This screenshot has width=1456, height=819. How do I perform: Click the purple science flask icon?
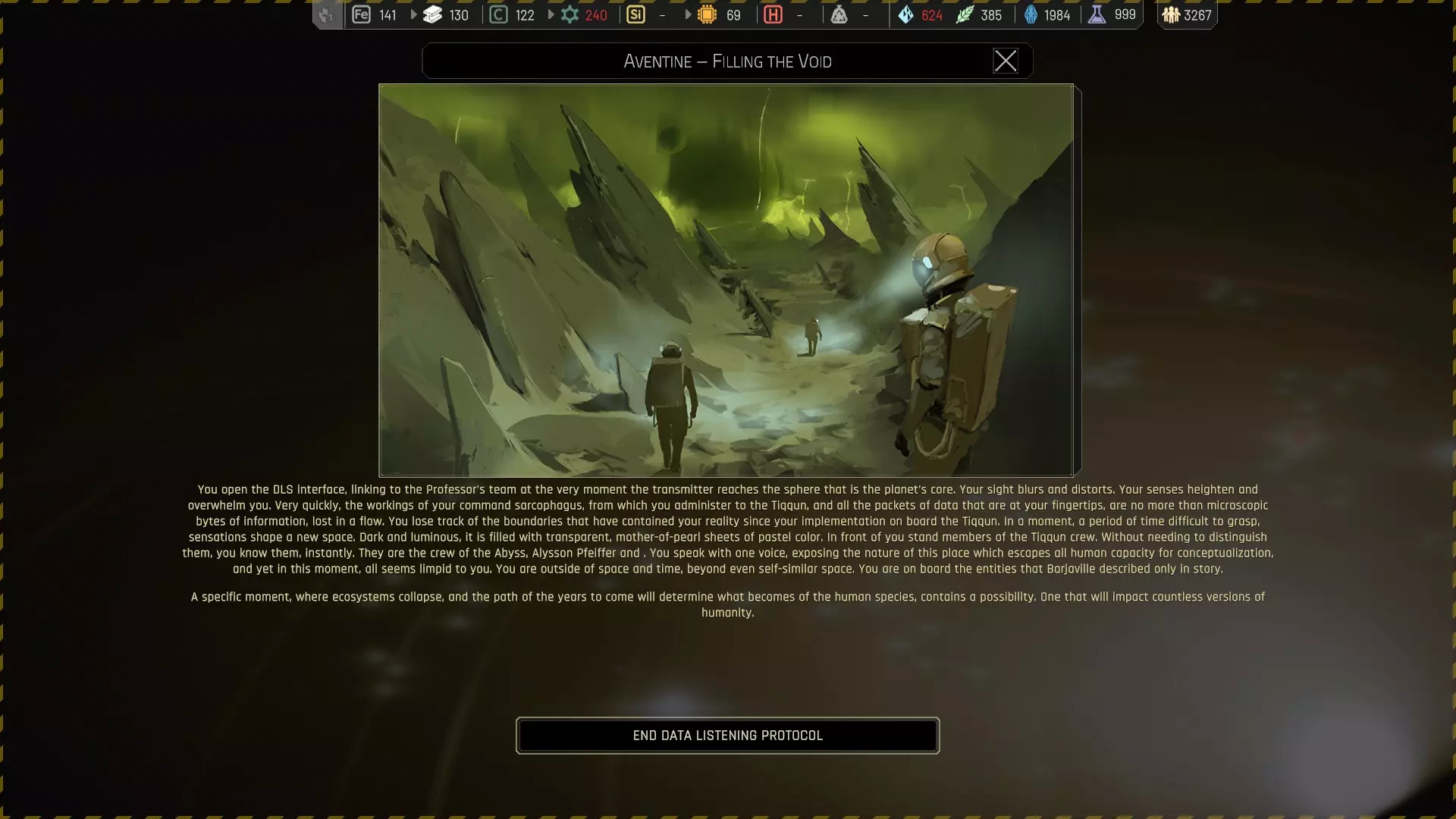click(x=1097, y=14)
